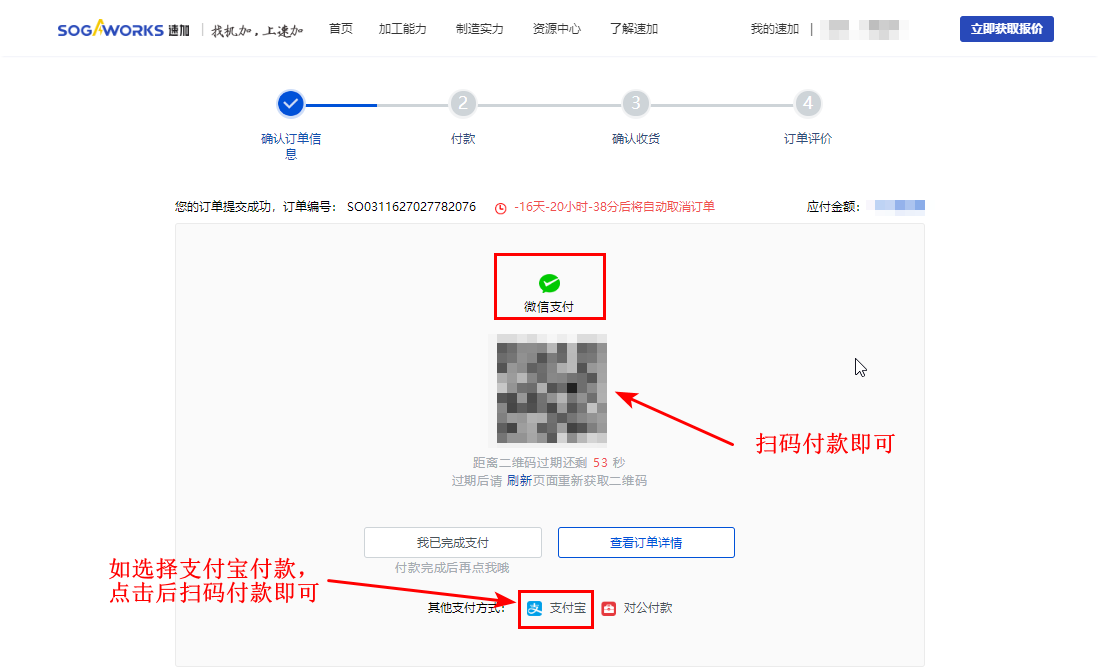Click the 立即获取报价 button

[1006, 29]
